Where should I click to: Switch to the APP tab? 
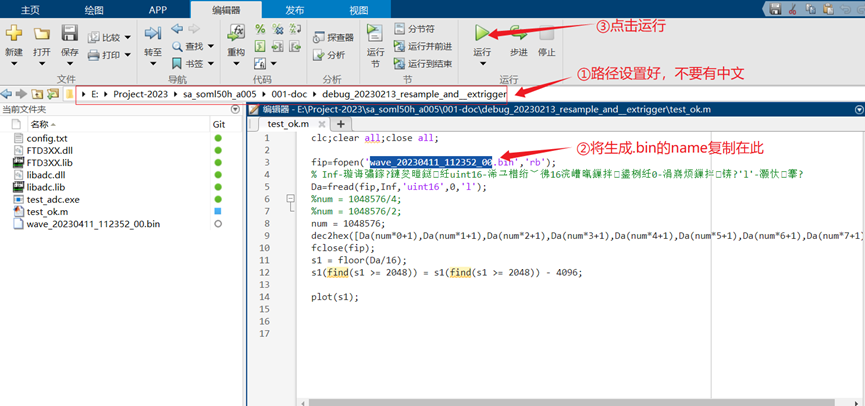pos(158,10)
